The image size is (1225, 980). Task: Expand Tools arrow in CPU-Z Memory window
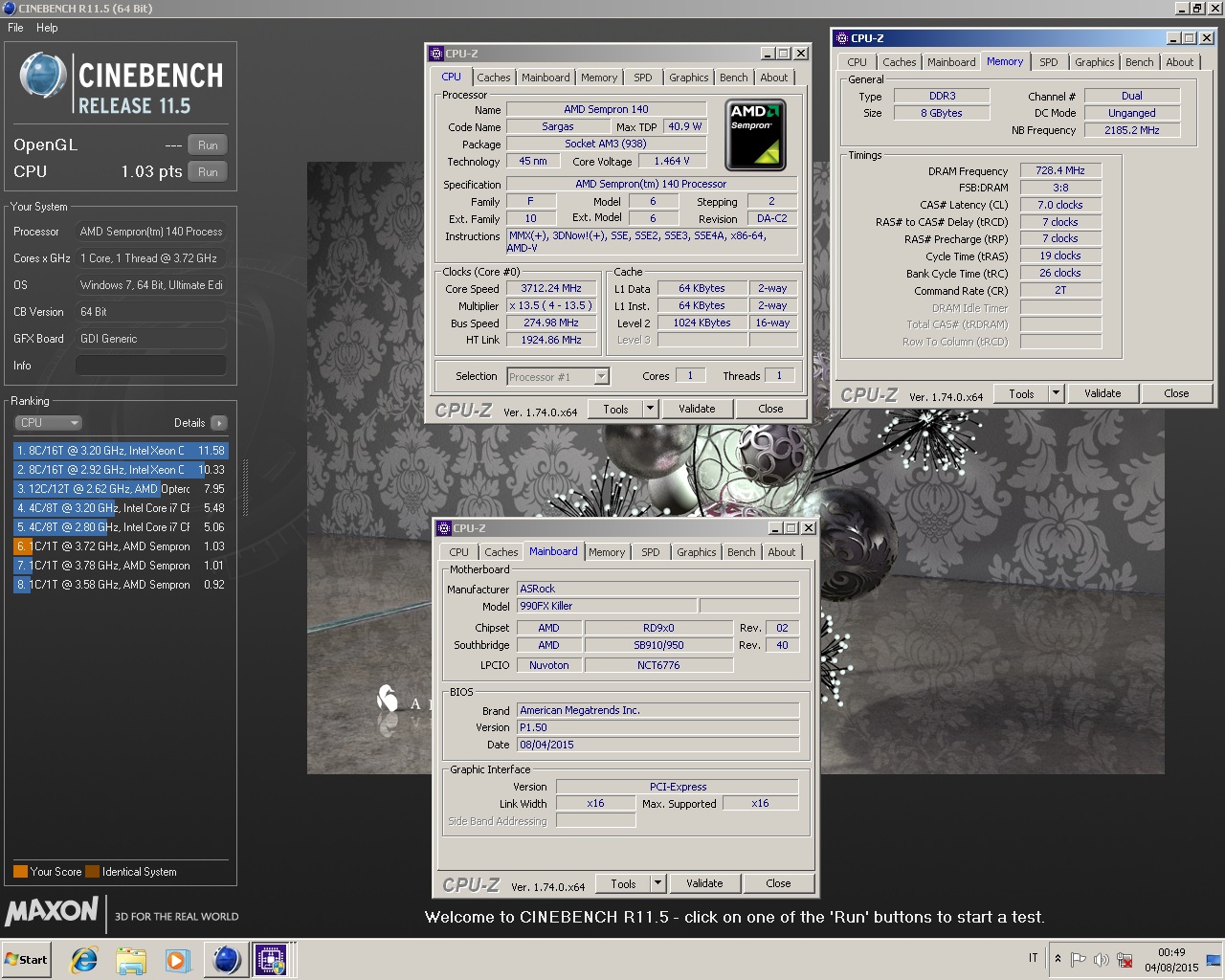pyautogui.click(x=1056, y=393)
